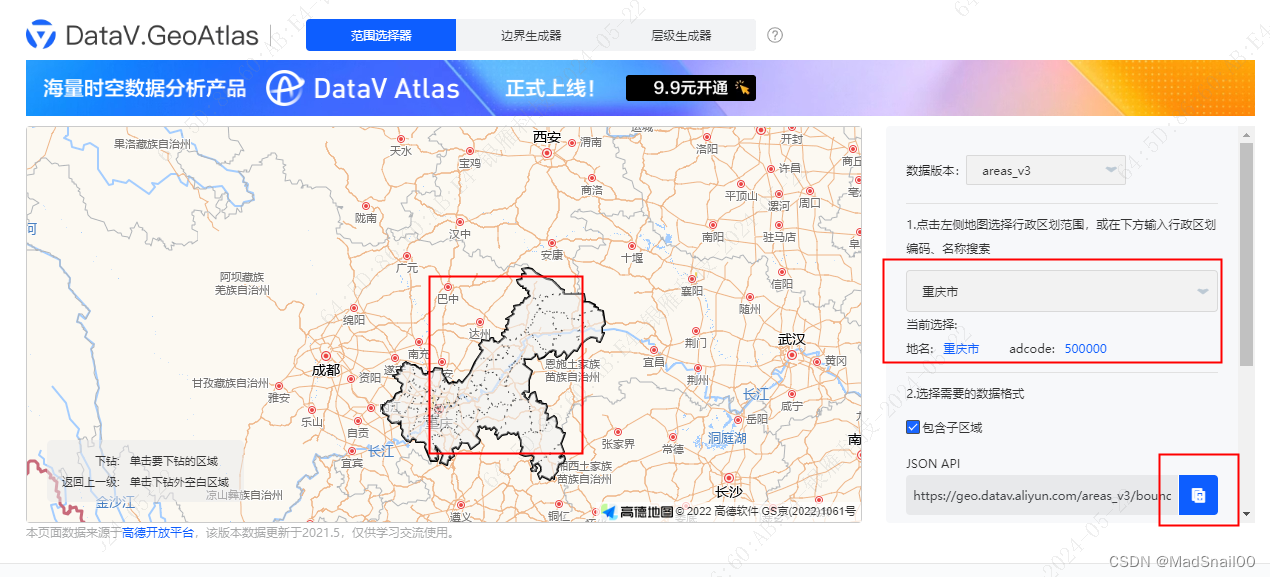The height and width of the screenshot is (577, 1270).
Task: Click the 重庆市 place name link
Action: point(963,348)
